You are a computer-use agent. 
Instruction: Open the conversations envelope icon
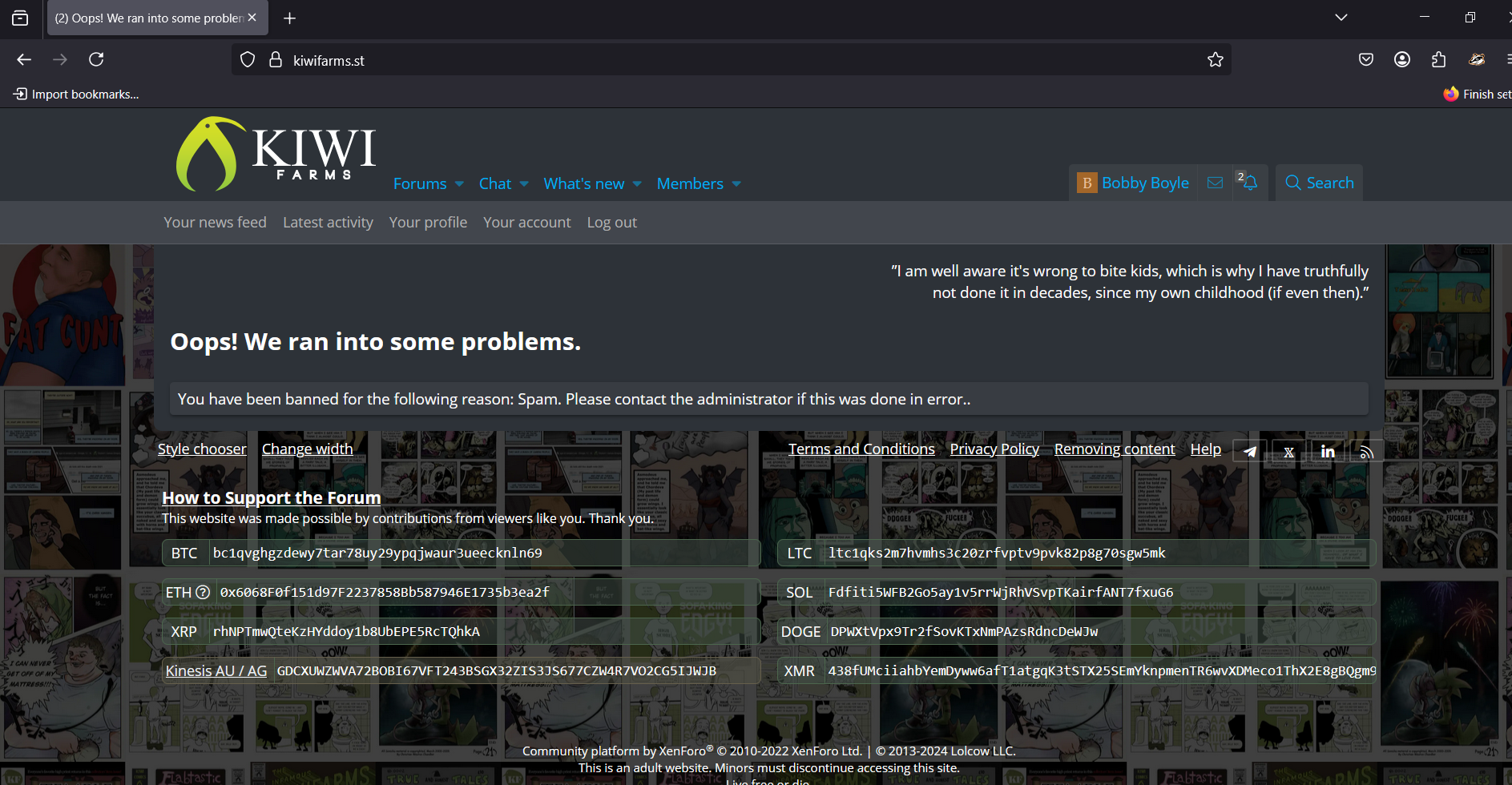click(x=1215, y=183)
